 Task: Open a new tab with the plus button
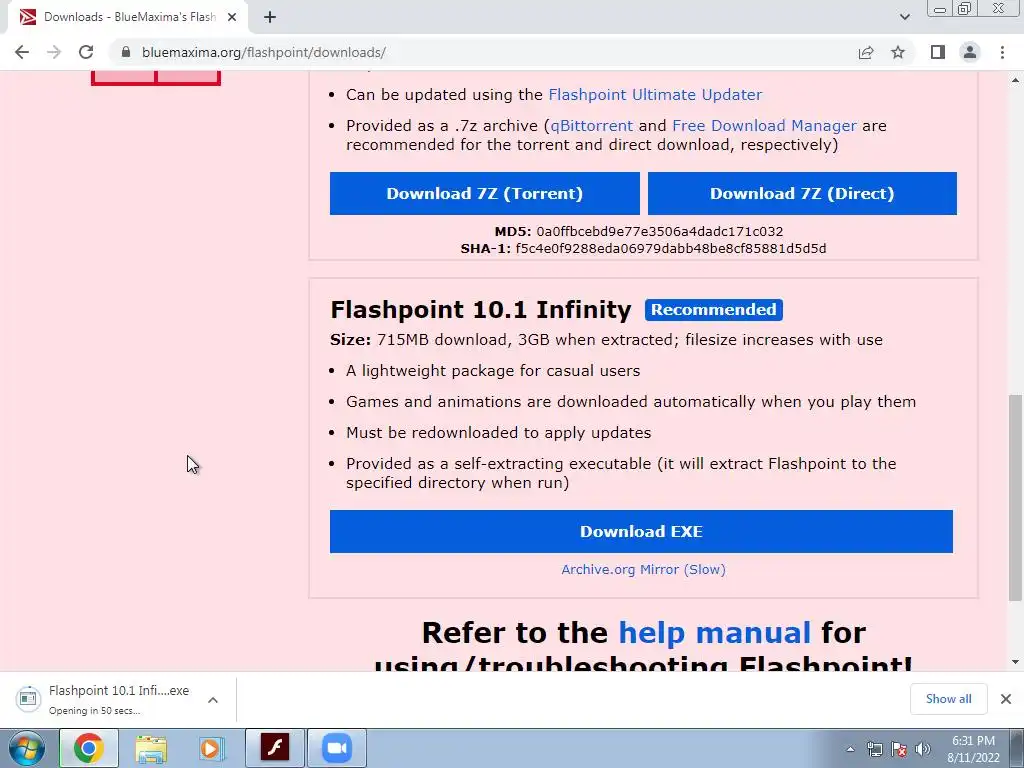click(270, 17)
